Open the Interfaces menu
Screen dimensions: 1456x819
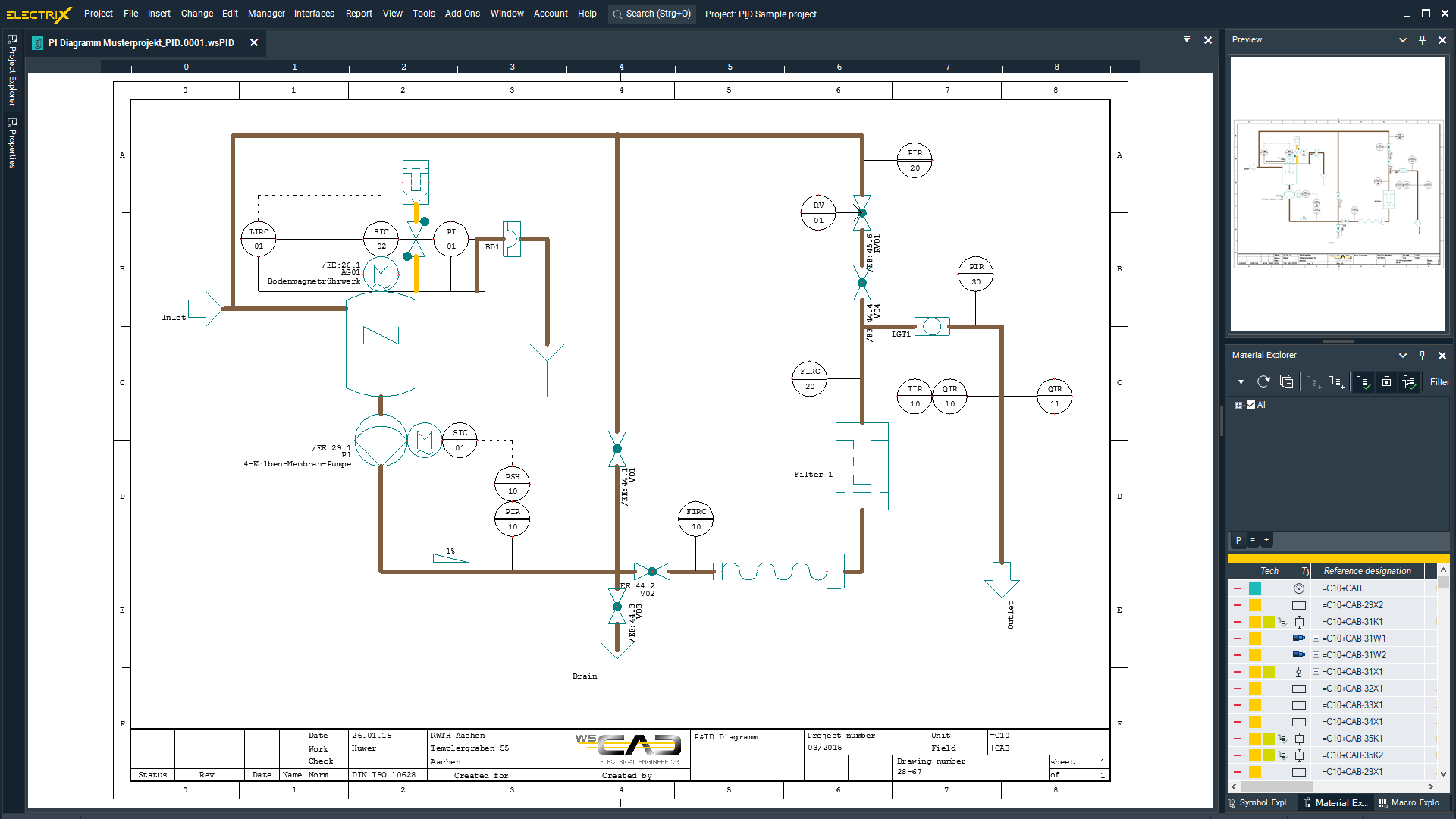314,14
